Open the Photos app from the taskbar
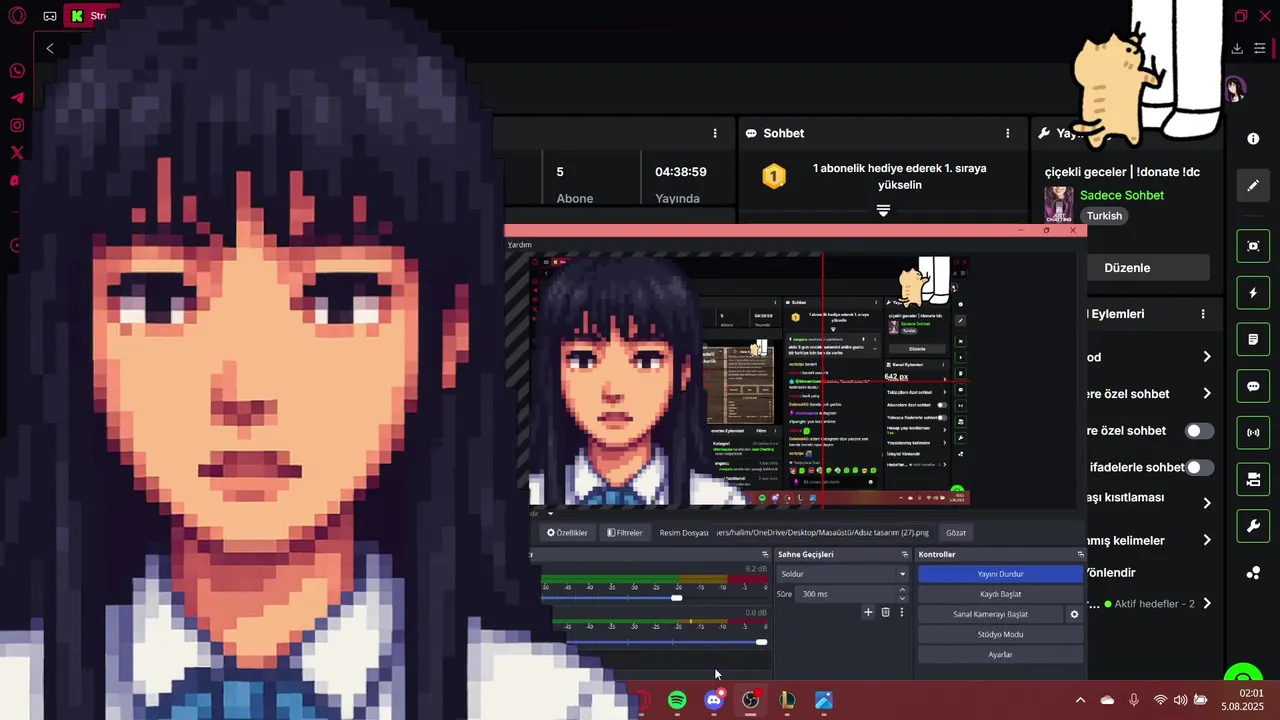 tap(824, 700)
